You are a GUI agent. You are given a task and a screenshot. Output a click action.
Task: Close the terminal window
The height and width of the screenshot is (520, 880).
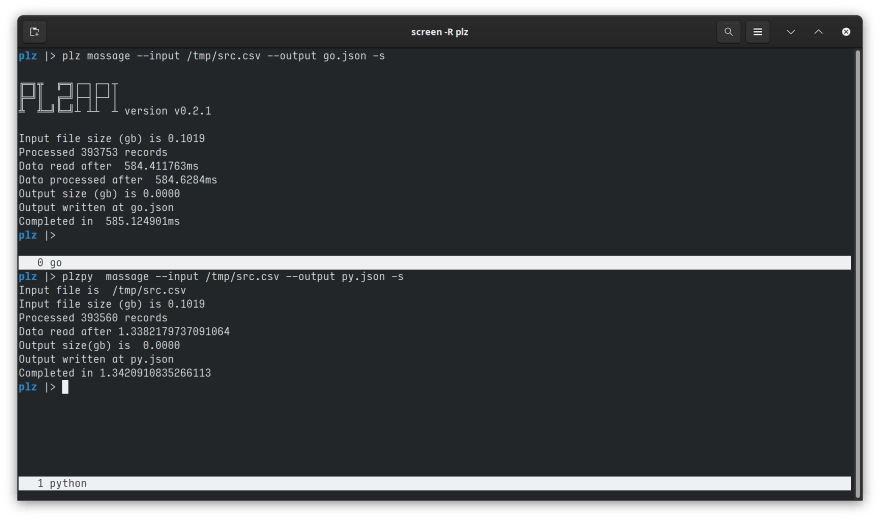pos(846,32)
